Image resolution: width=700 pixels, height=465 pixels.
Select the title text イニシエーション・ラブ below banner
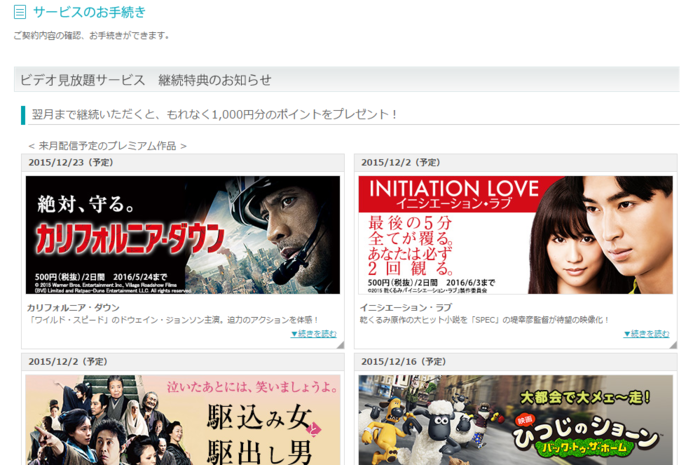coord(406,307)
